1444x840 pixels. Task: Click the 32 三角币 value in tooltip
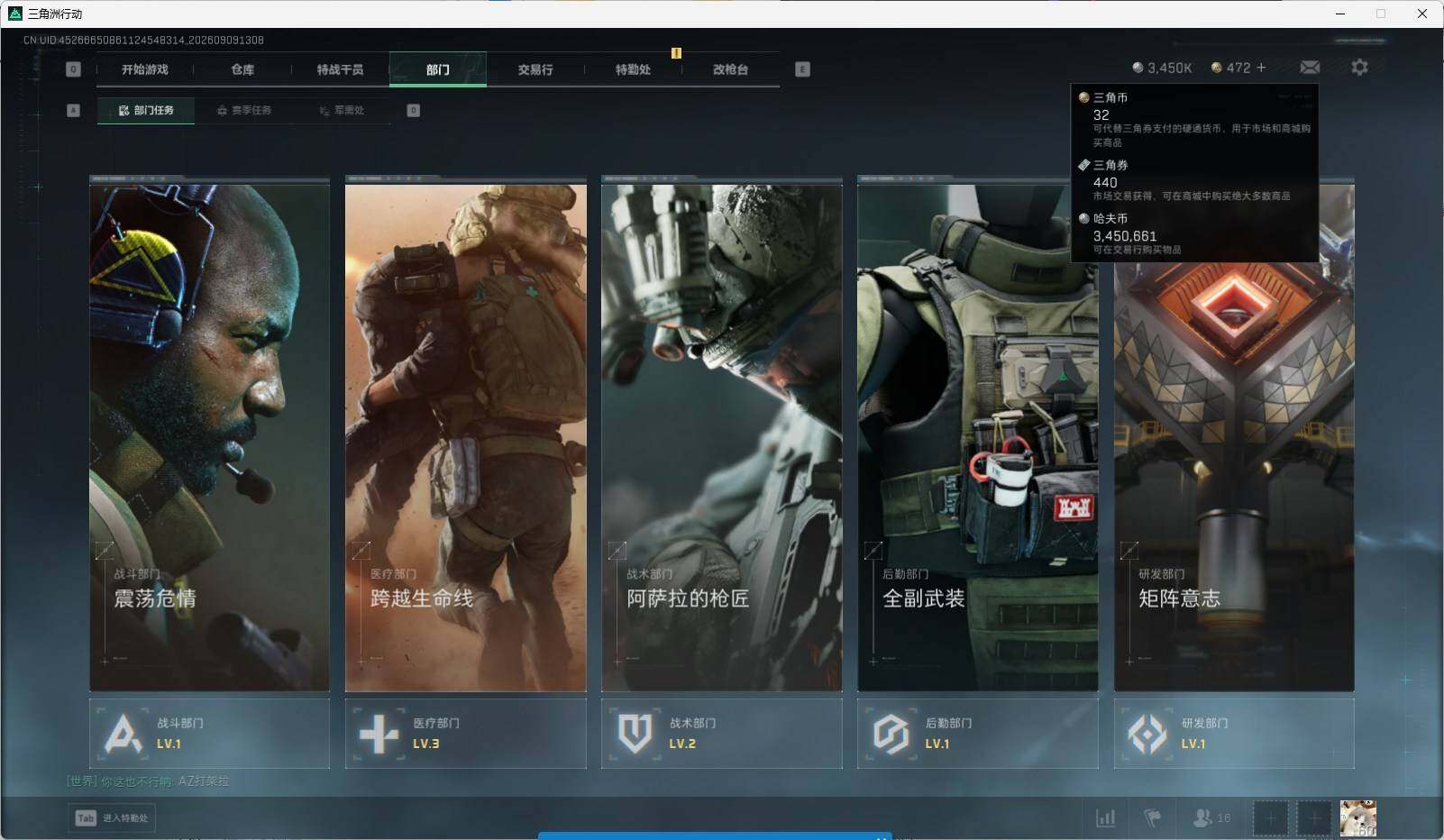click(x=1101, y=115)
